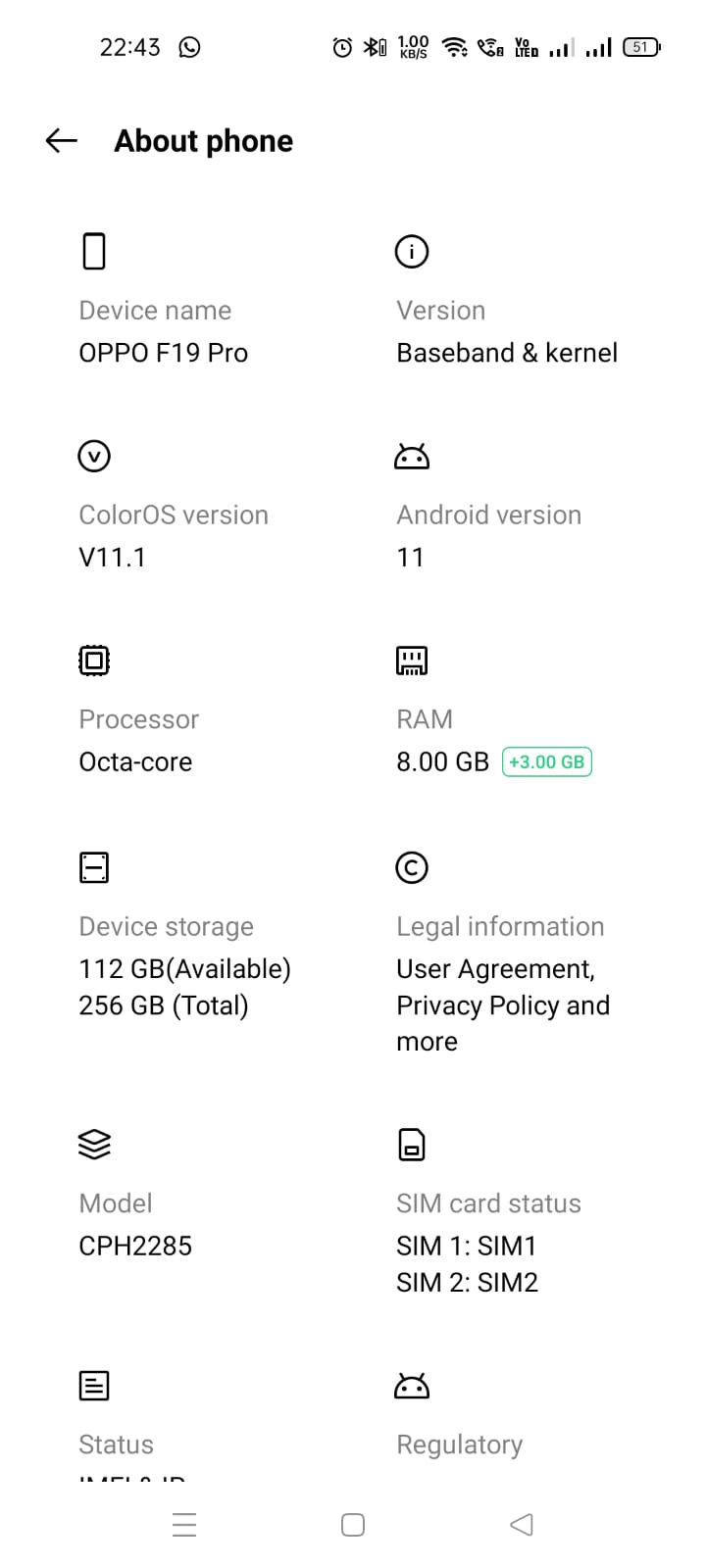Click the Processor chip icon

93,660
